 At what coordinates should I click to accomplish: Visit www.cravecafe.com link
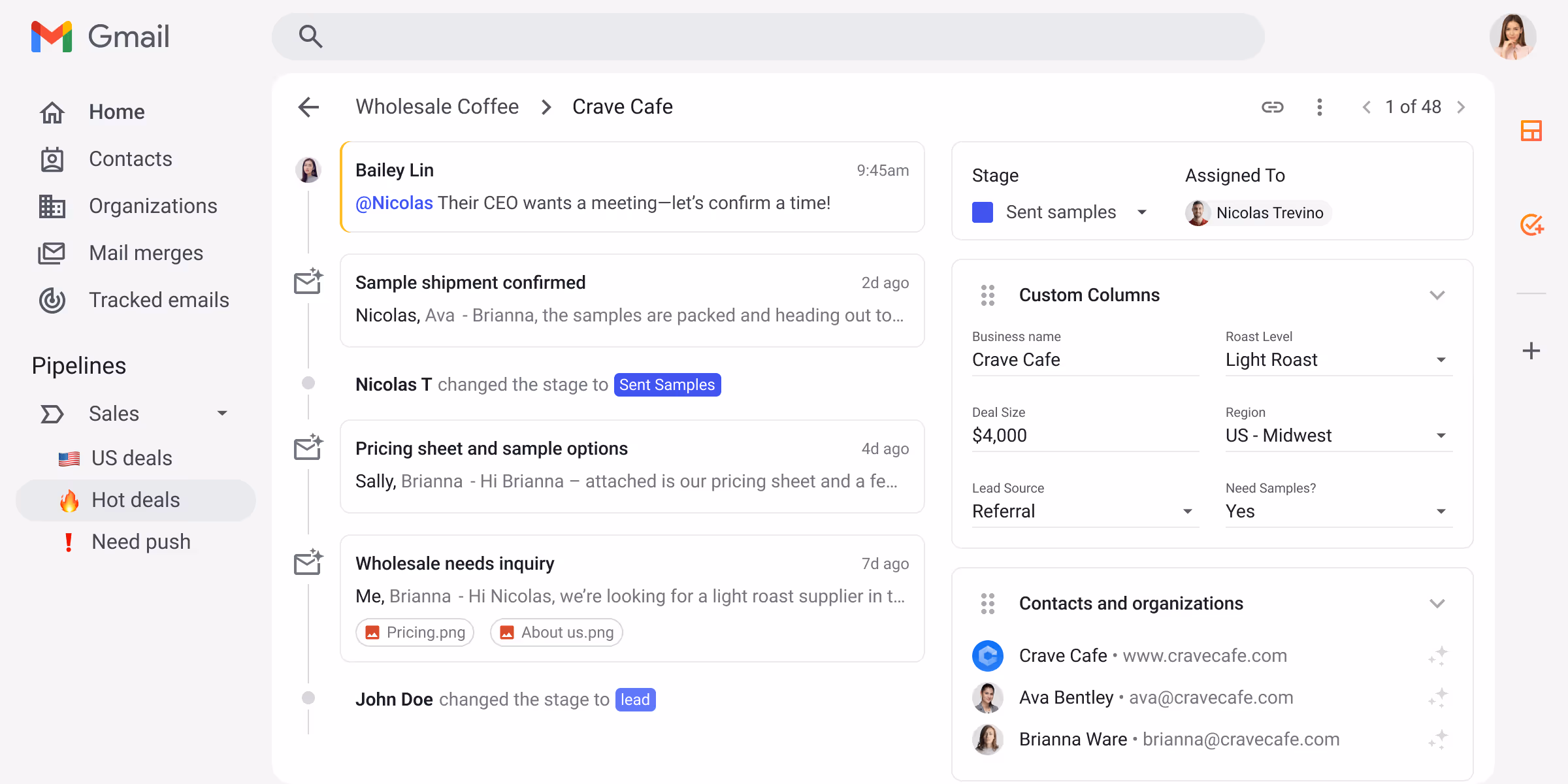tap(1204, 655)
